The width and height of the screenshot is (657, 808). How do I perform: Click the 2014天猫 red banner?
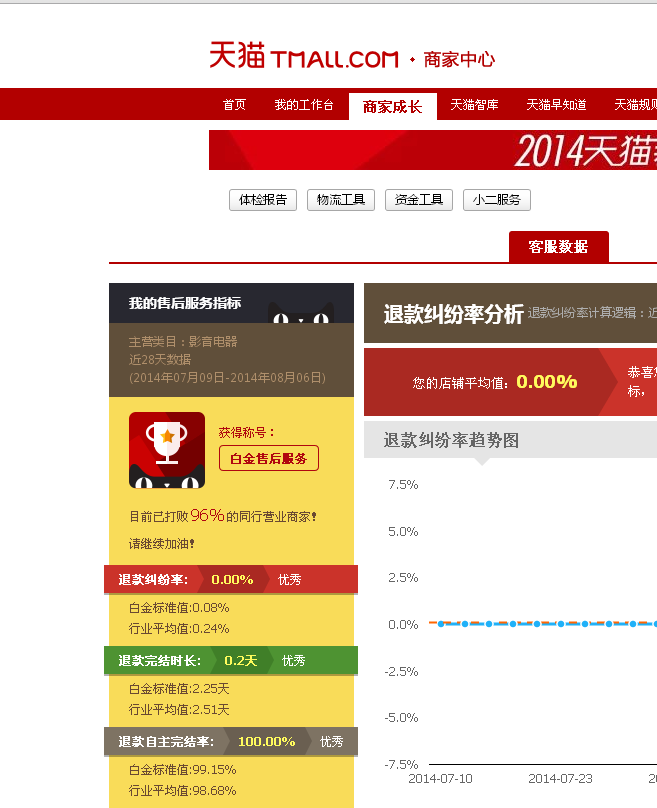(x=433, y=150)
